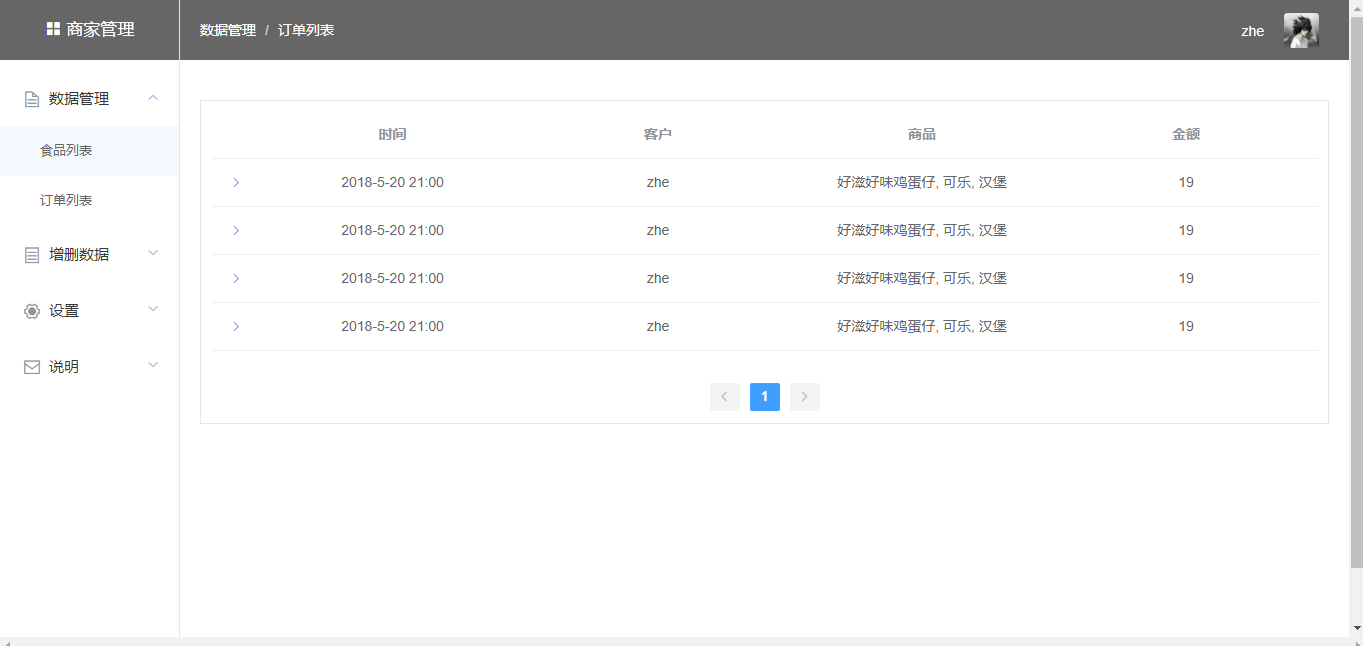The height and width of the screenshot is (646, 1363).
Task: Click the grid icon beside 商家管理
Action: coord(53,30)
